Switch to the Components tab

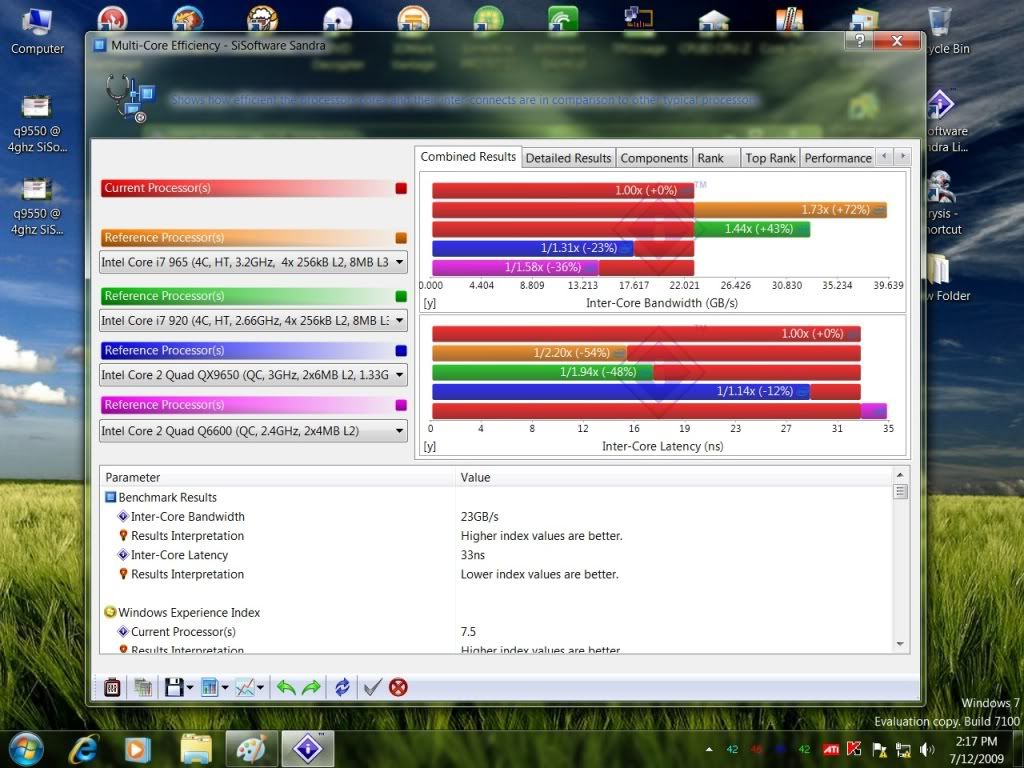coord(654,158)
